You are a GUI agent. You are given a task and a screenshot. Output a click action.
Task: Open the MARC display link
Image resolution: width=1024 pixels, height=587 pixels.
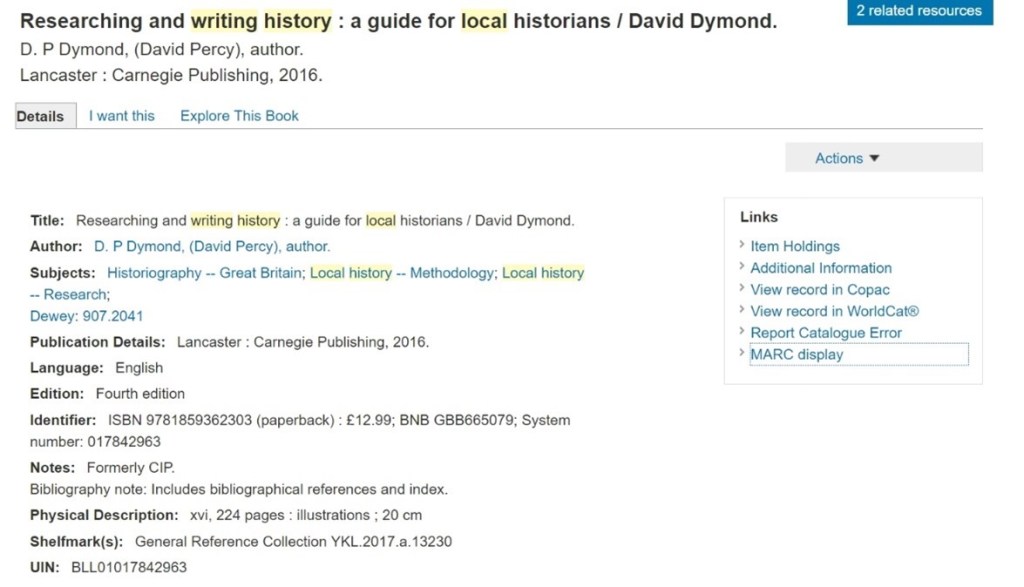tap(797, 354)
